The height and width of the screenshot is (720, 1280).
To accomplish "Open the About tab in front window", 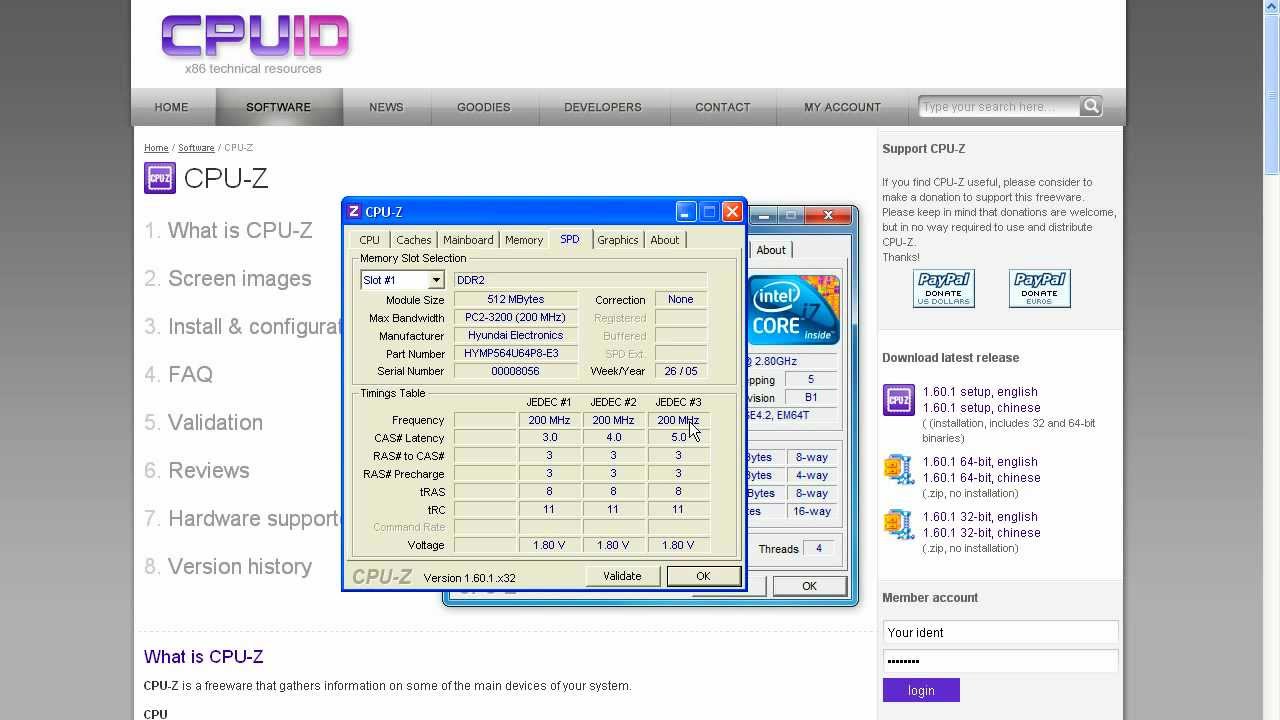I will [665, 240].
